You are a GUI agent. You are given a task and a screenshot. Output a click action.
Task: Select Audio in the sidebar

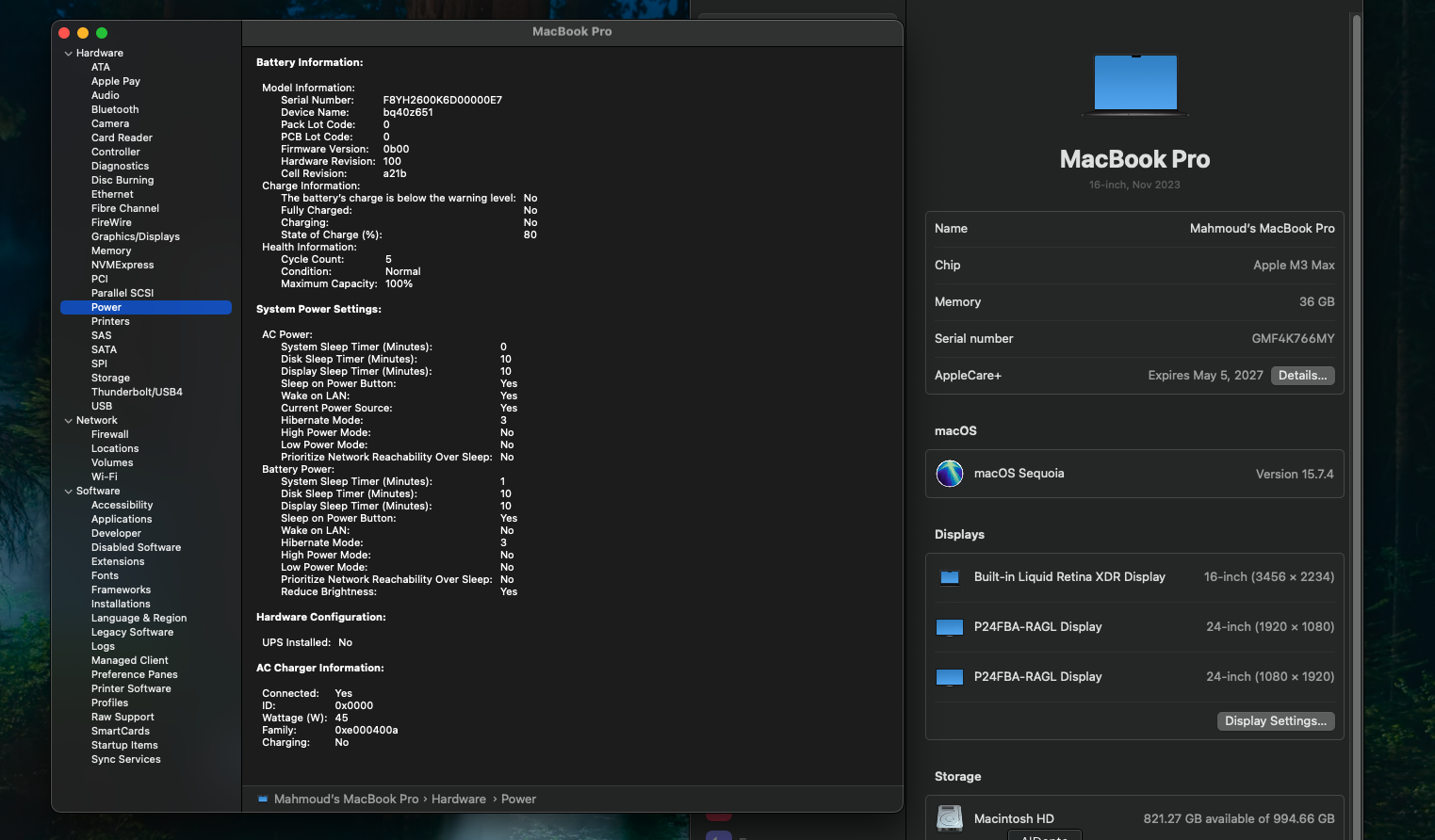pos(106,96)
